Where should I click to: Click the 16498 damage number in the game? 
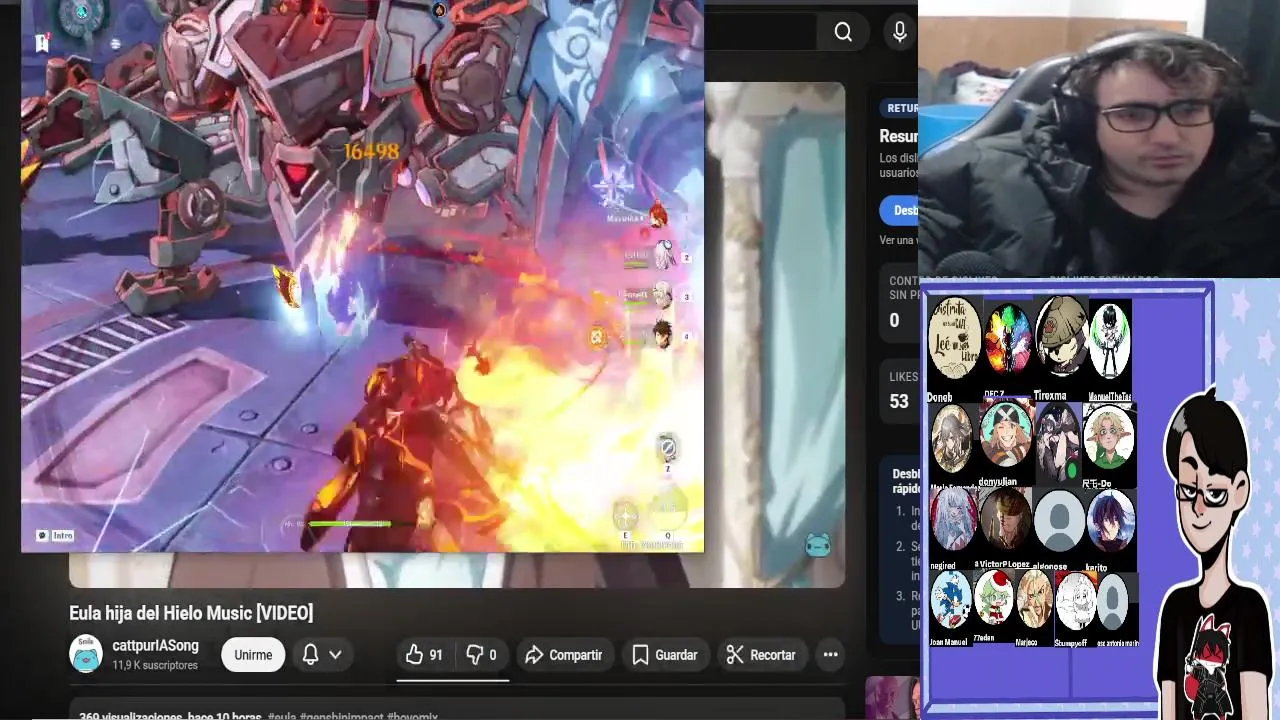(x=371, y=151)
